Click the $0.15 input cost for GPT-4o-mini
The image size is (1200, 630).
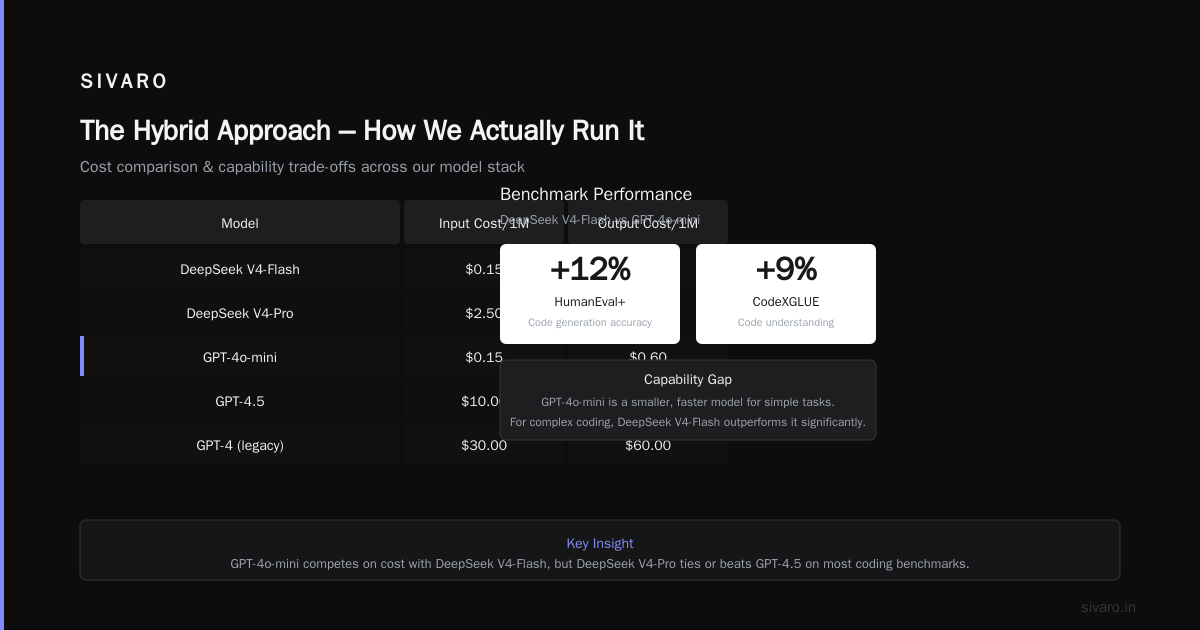484,357
